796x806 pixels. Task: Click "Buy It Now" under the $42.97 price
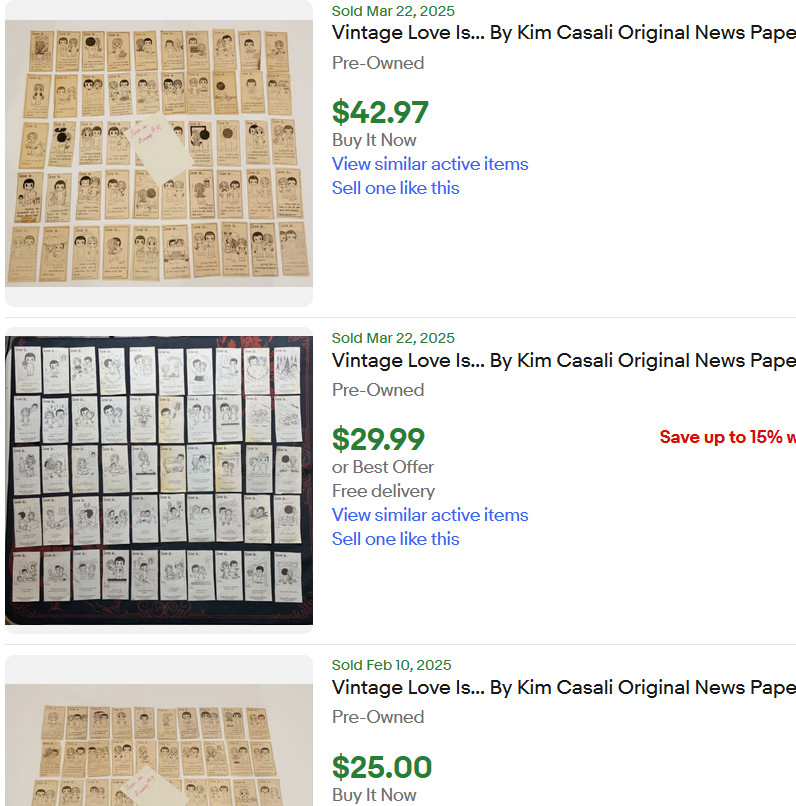pyautogui.click(x=374, y=140)
